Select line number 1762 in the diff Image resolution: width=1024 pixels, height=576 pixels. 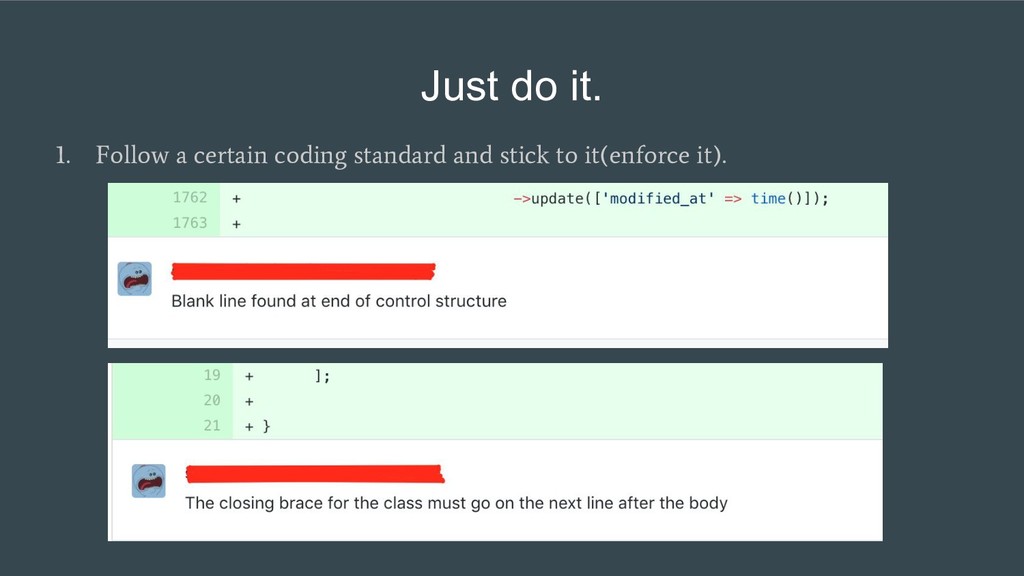(x=189, y=197)
